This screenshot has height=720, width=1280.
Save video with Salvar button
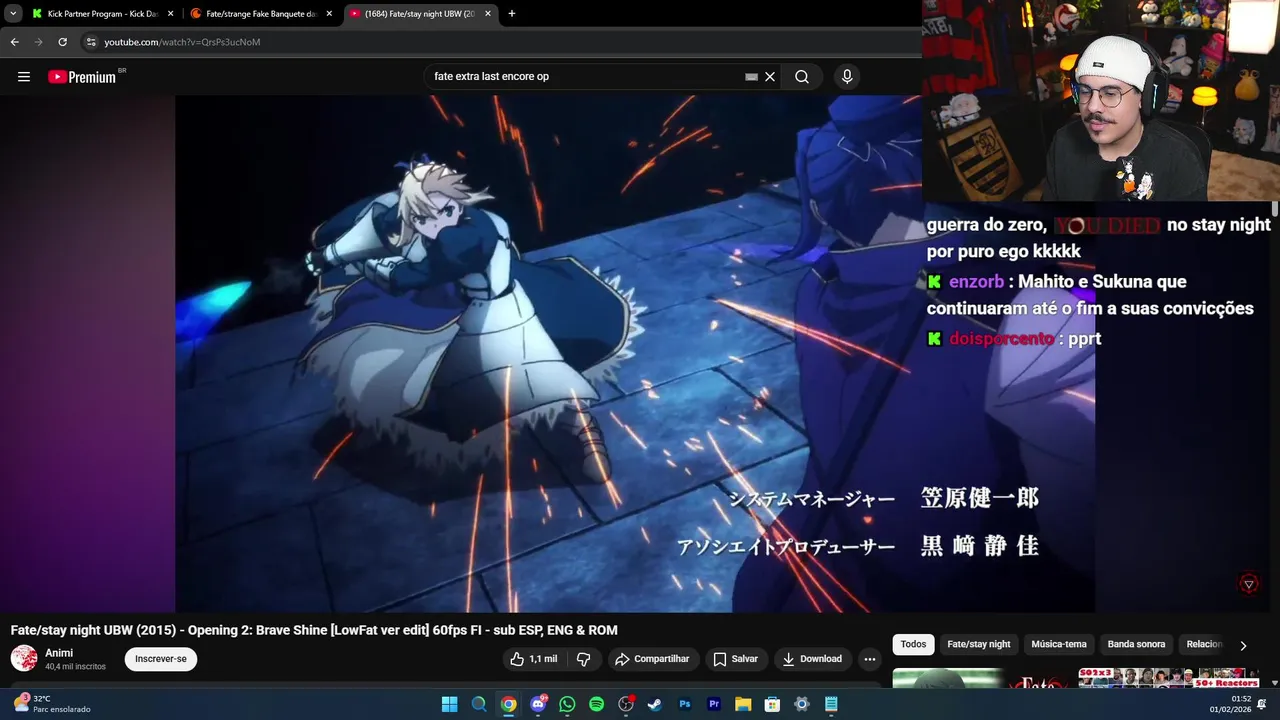(735, 659)
